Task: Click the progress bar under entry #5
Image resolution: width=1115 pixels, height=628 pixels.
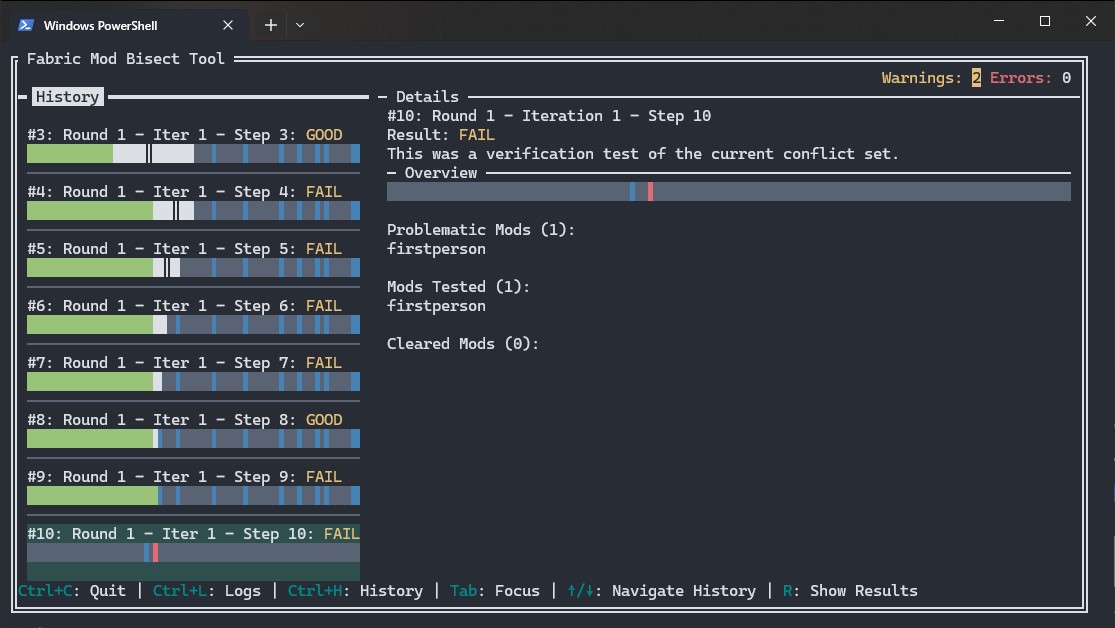Action: [193, 267]
